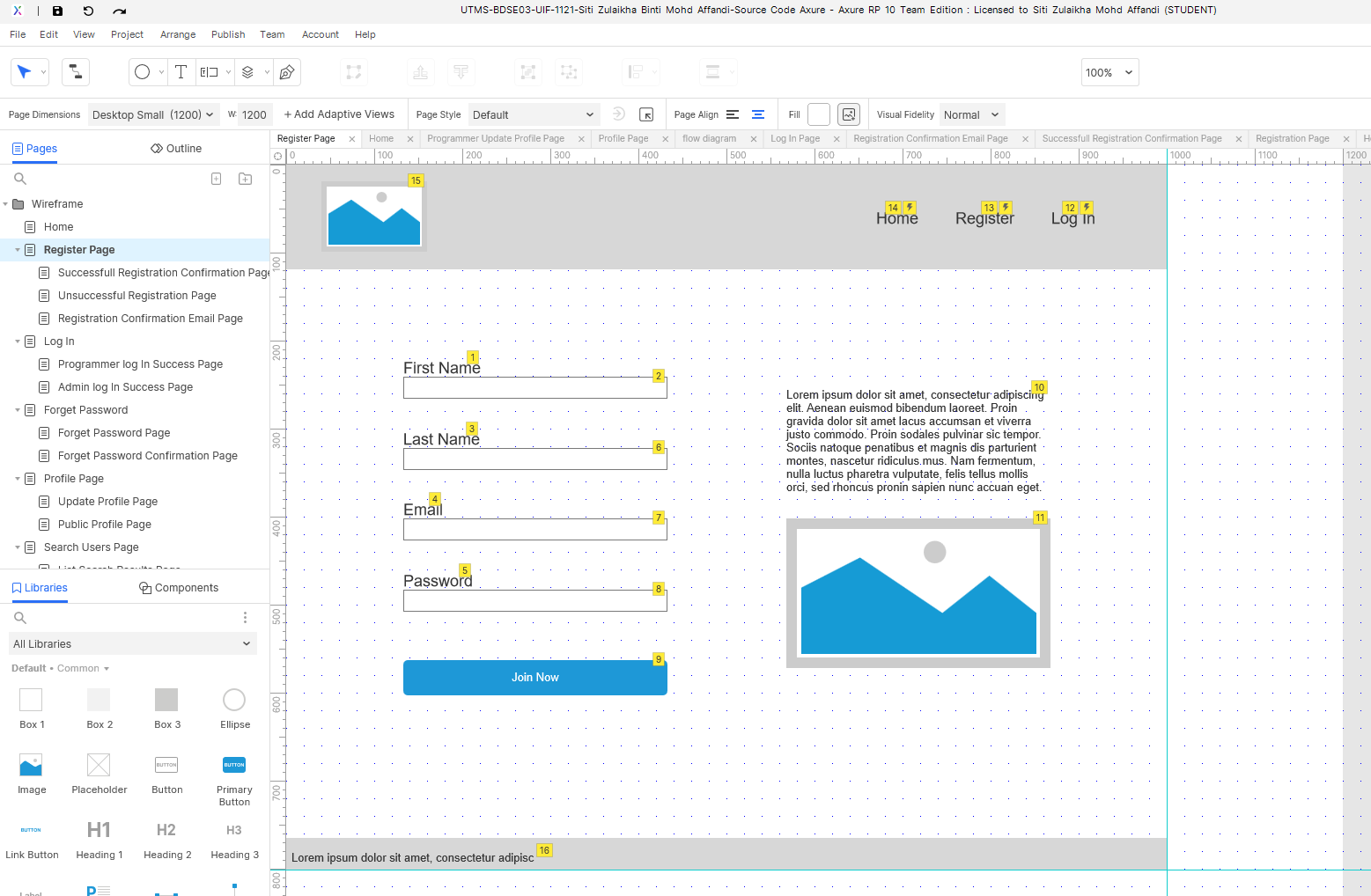Choose the ellipse shape tool

pos(142,72)
